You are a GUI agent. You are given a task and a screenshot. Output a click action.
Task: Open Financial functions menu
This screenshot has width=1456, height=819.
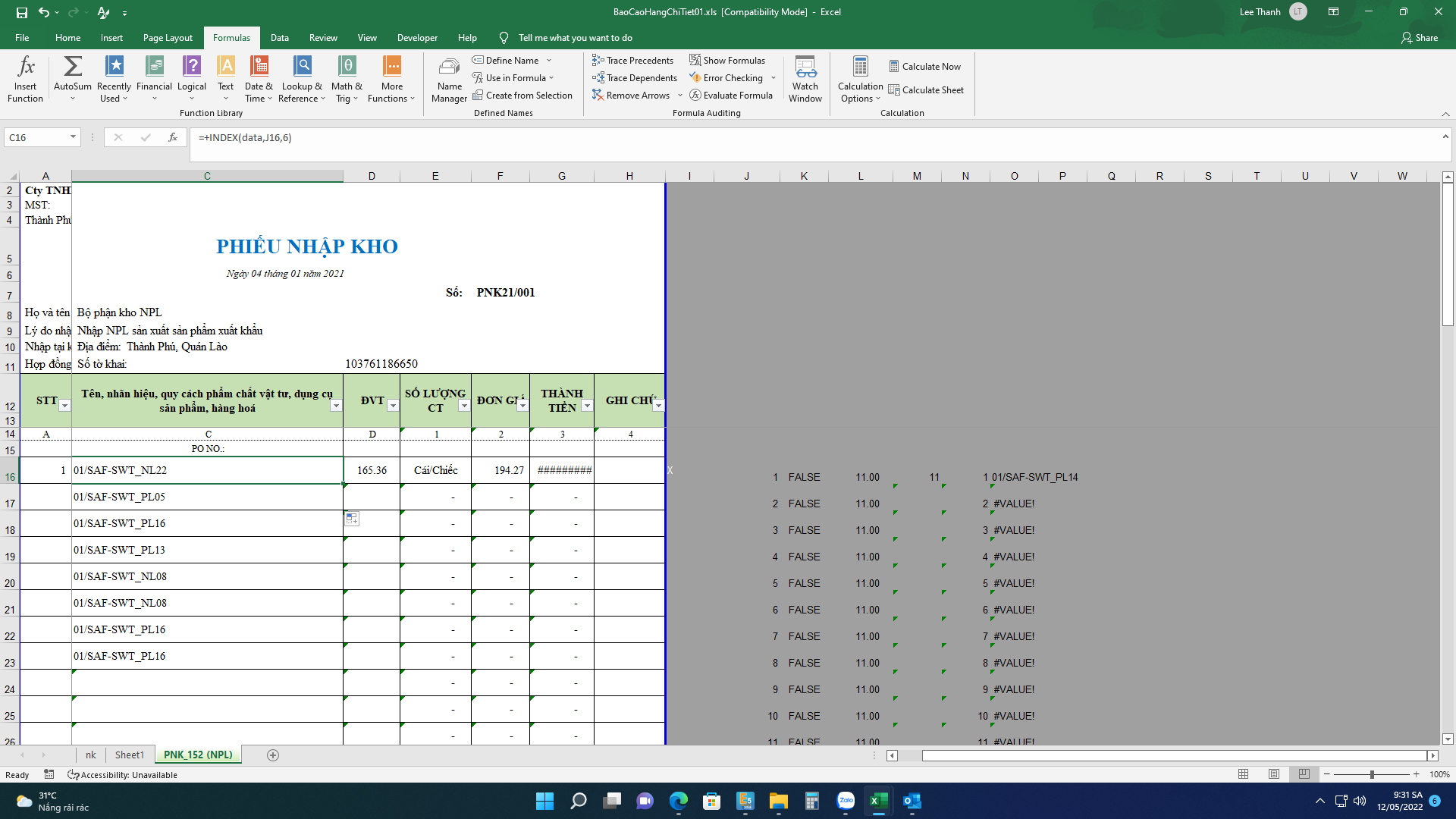(x=154, y=78)
